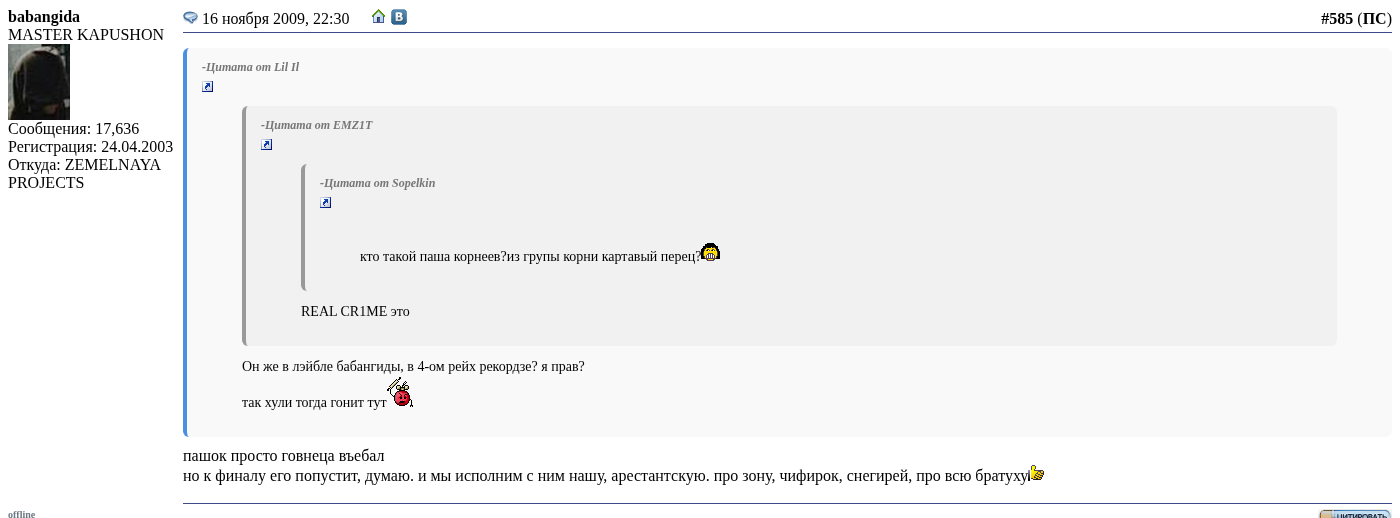Click the view-post arrow in Lil Il's quote

point(208,87)
